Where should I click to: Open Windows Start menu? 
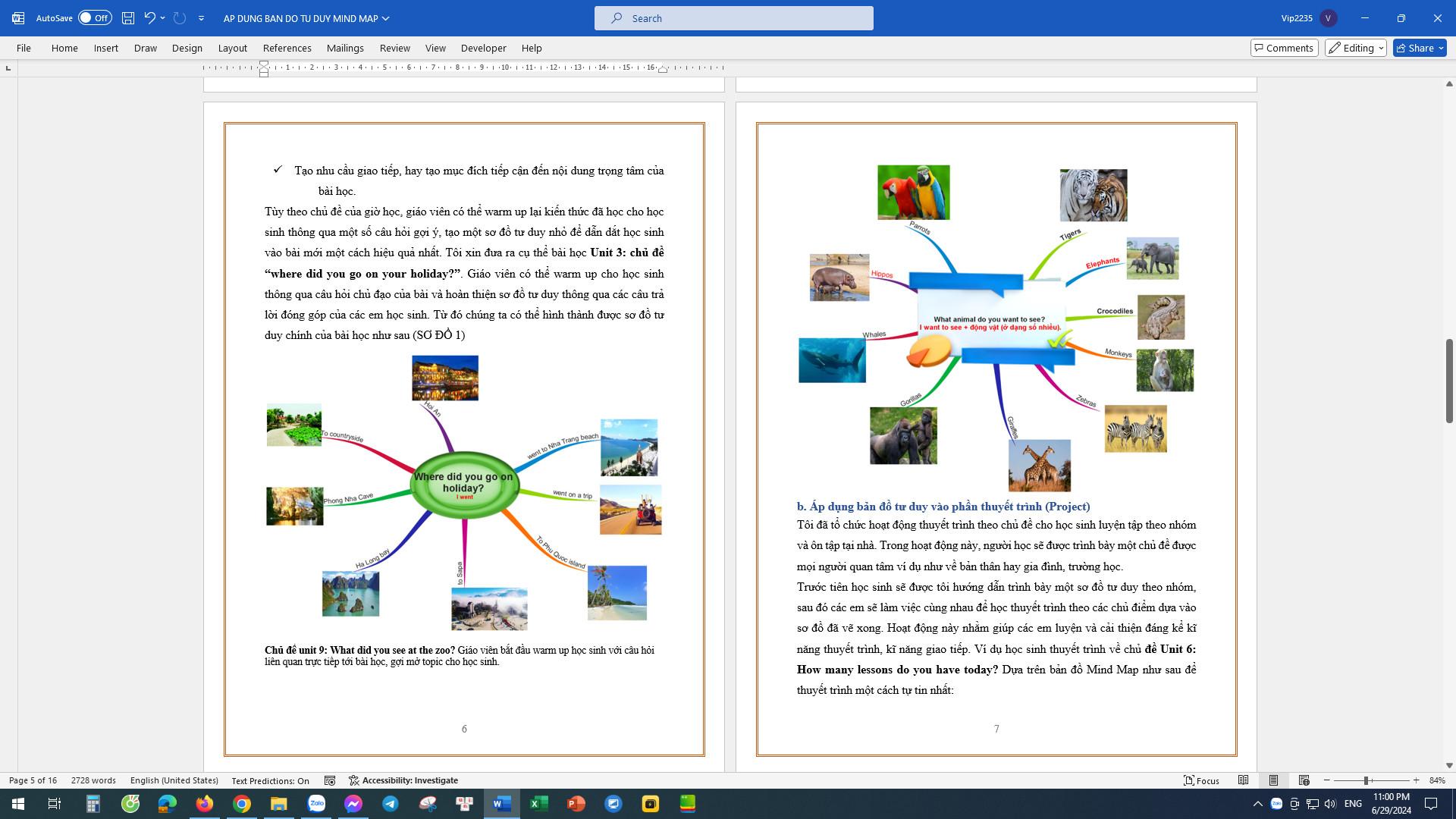(18, 804)
